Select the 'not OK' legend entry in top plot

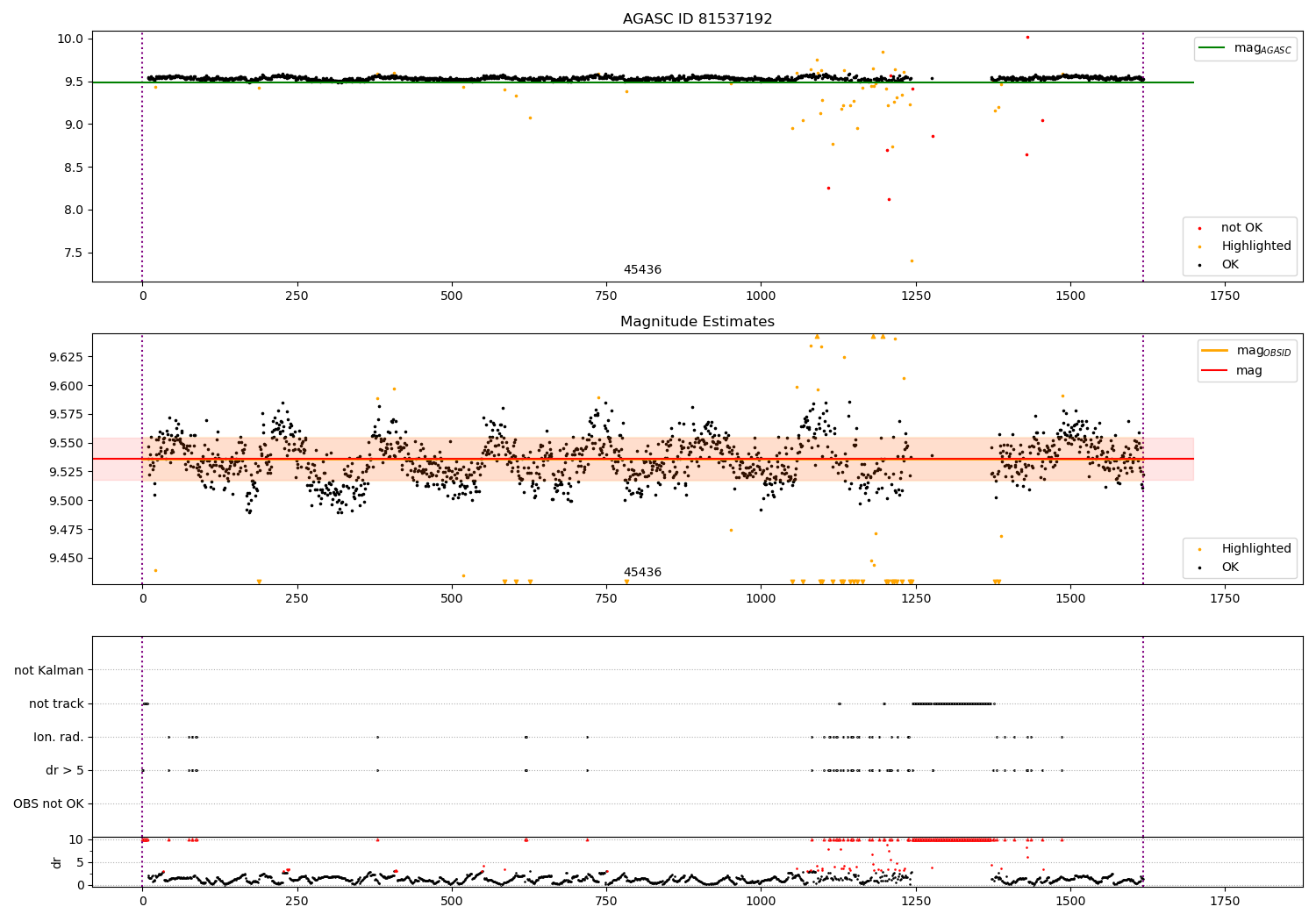coord(1241,228)
